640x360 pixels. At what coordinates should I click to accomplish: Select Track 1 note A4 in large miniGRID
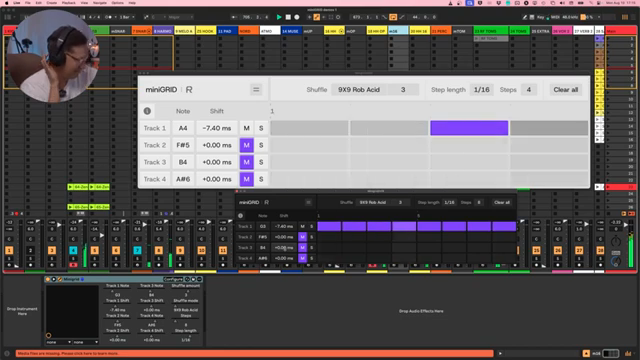(183, 128)
